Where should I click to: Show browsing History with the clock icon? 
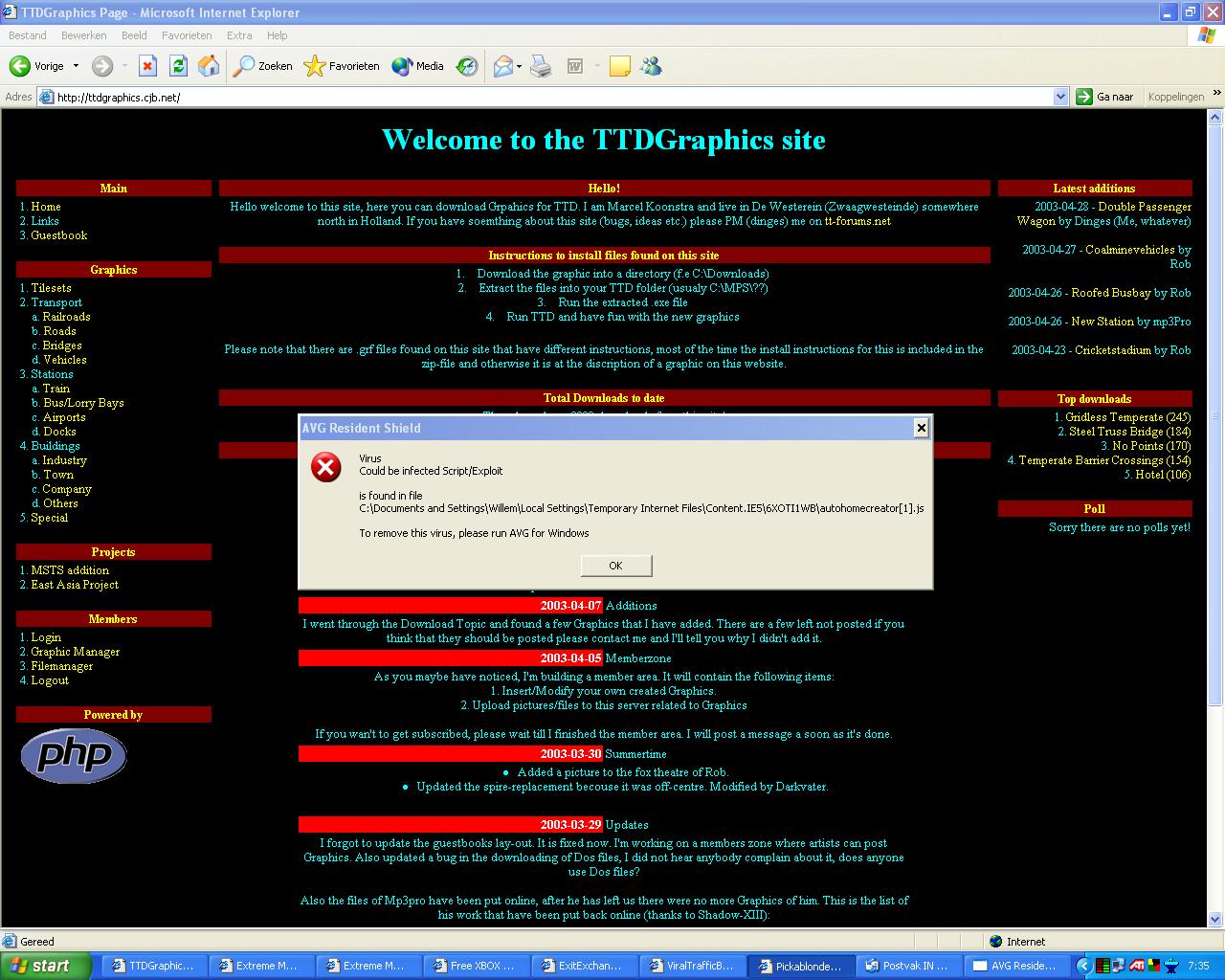(x=467, y=66)
